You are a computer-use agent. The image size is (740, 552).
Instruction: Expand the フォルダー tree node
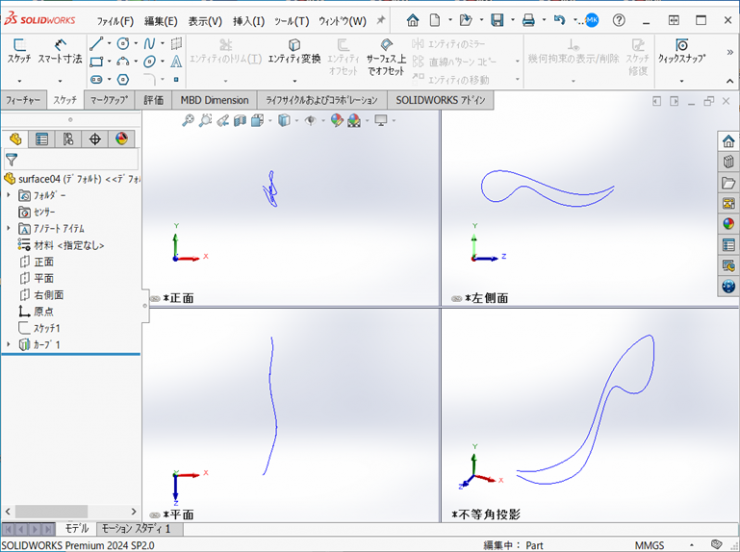(8, 195)
